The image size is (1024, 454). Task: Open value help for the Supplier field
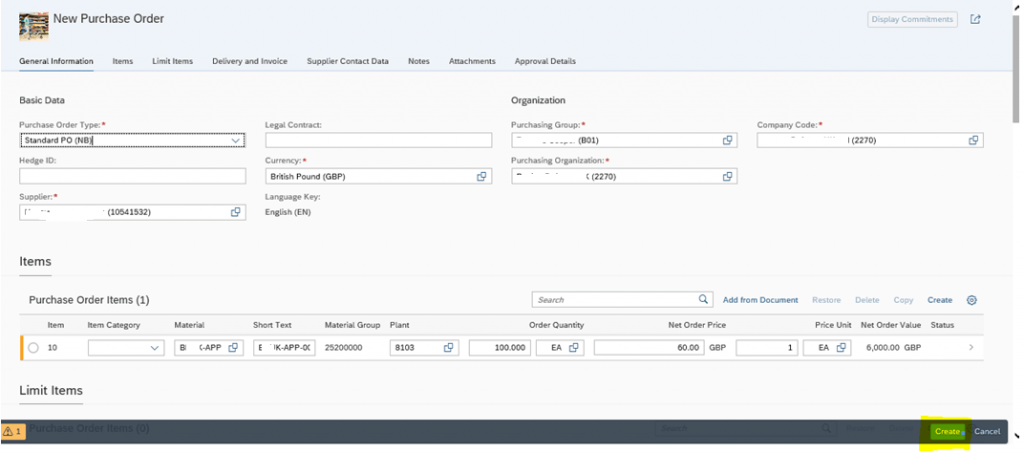pyautogui.click(x=235, y=212)
